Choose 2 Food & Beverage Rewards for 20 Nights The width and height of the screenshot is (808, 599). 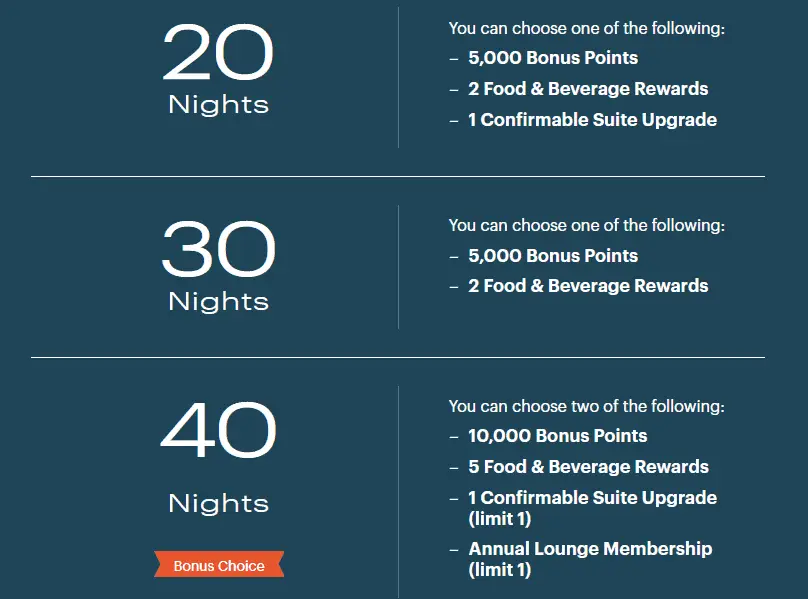click(587, 89)
